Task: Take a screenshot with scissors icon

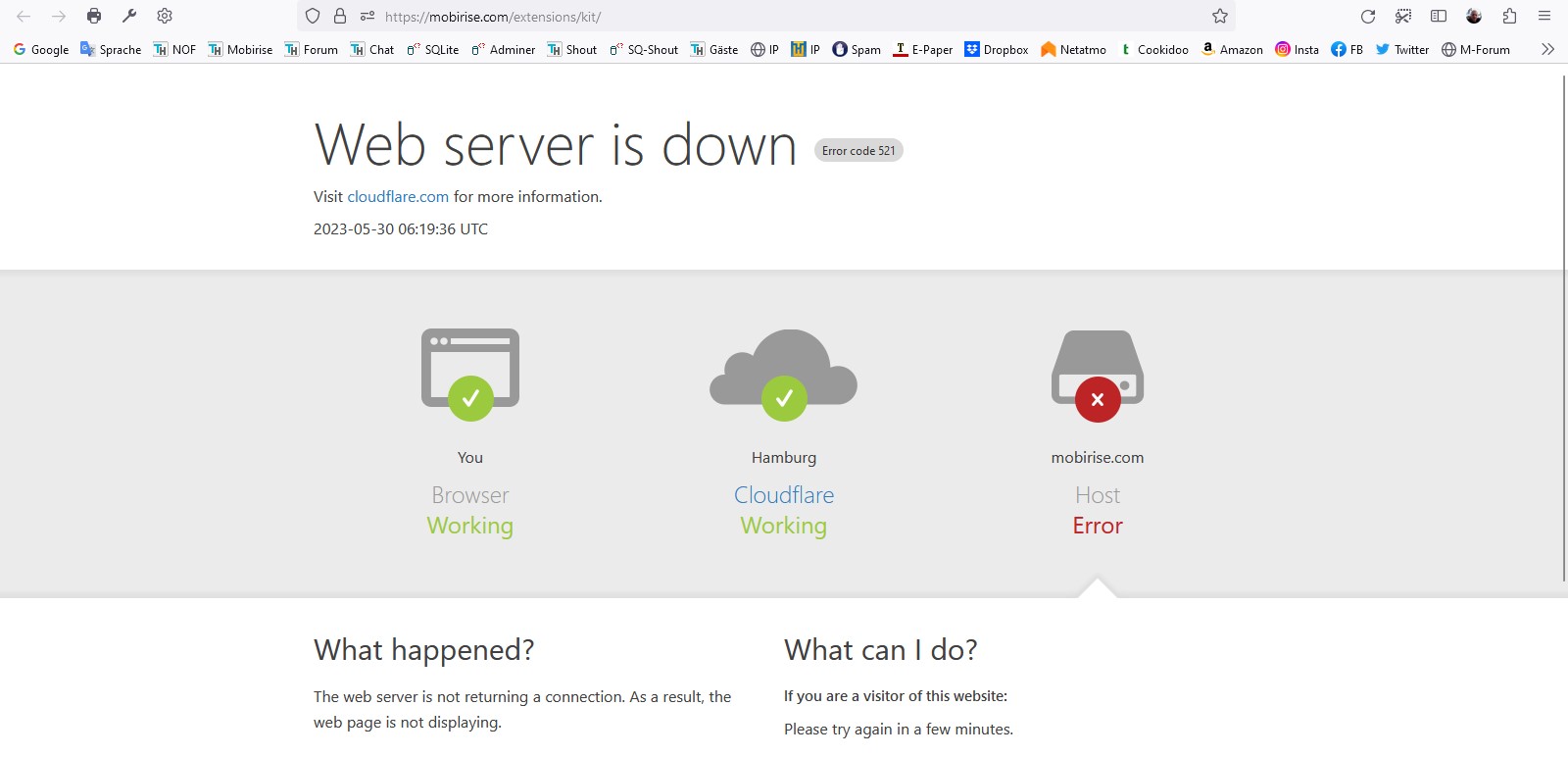Action: [x=1403, y=16]
